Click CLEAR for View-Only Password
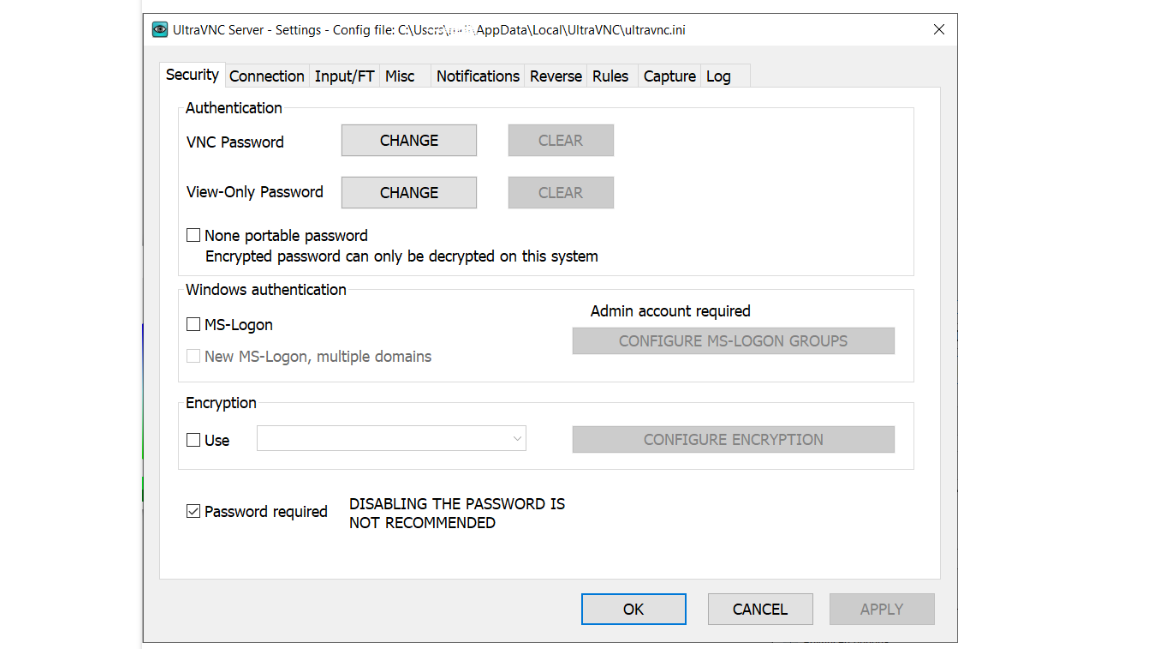 pyautogui.click(x=561, y=192)
